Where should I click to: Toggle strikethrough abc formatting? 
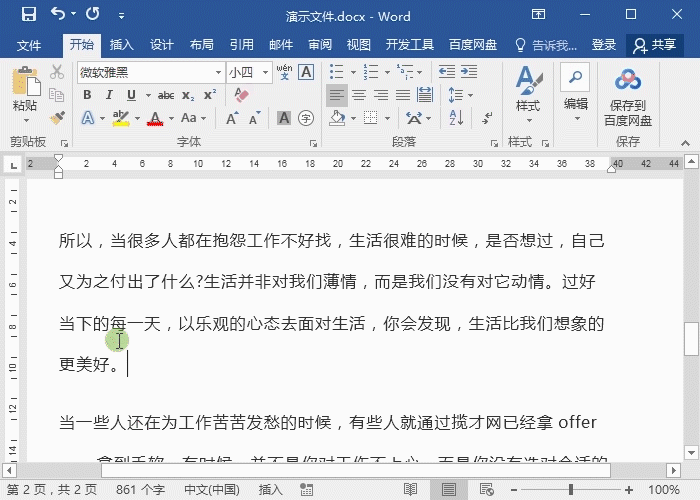166,95
